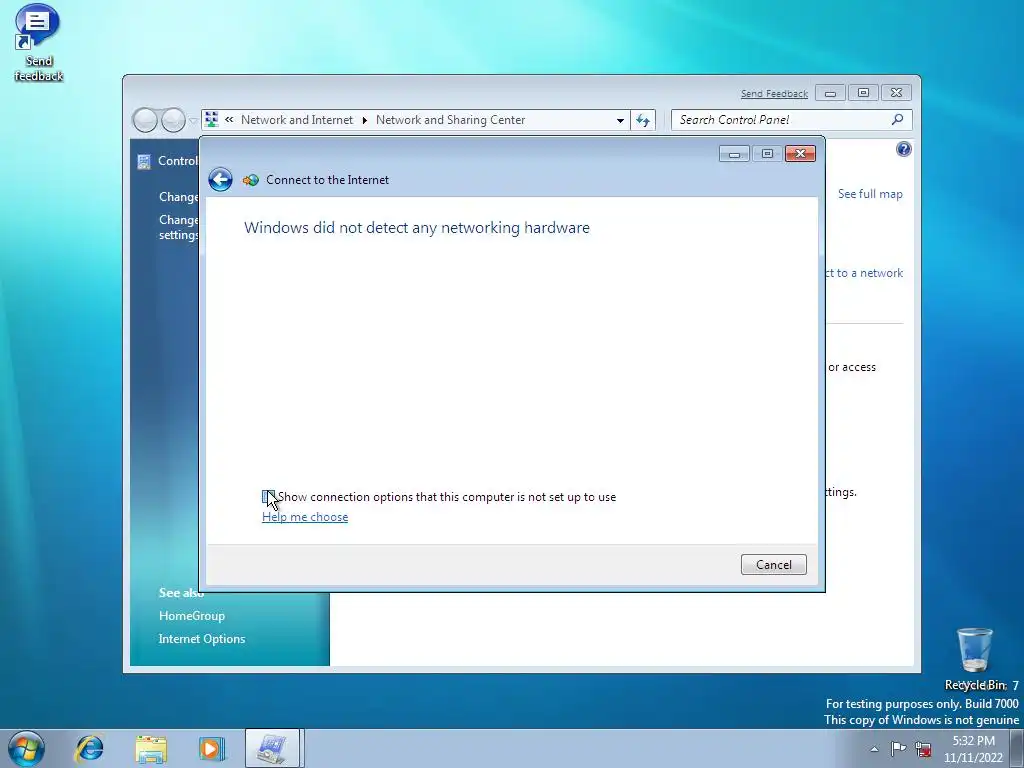Minimize the Connect to the Internet dialog
Viewport: 1024px width, 768px height.
click(734, 153)
